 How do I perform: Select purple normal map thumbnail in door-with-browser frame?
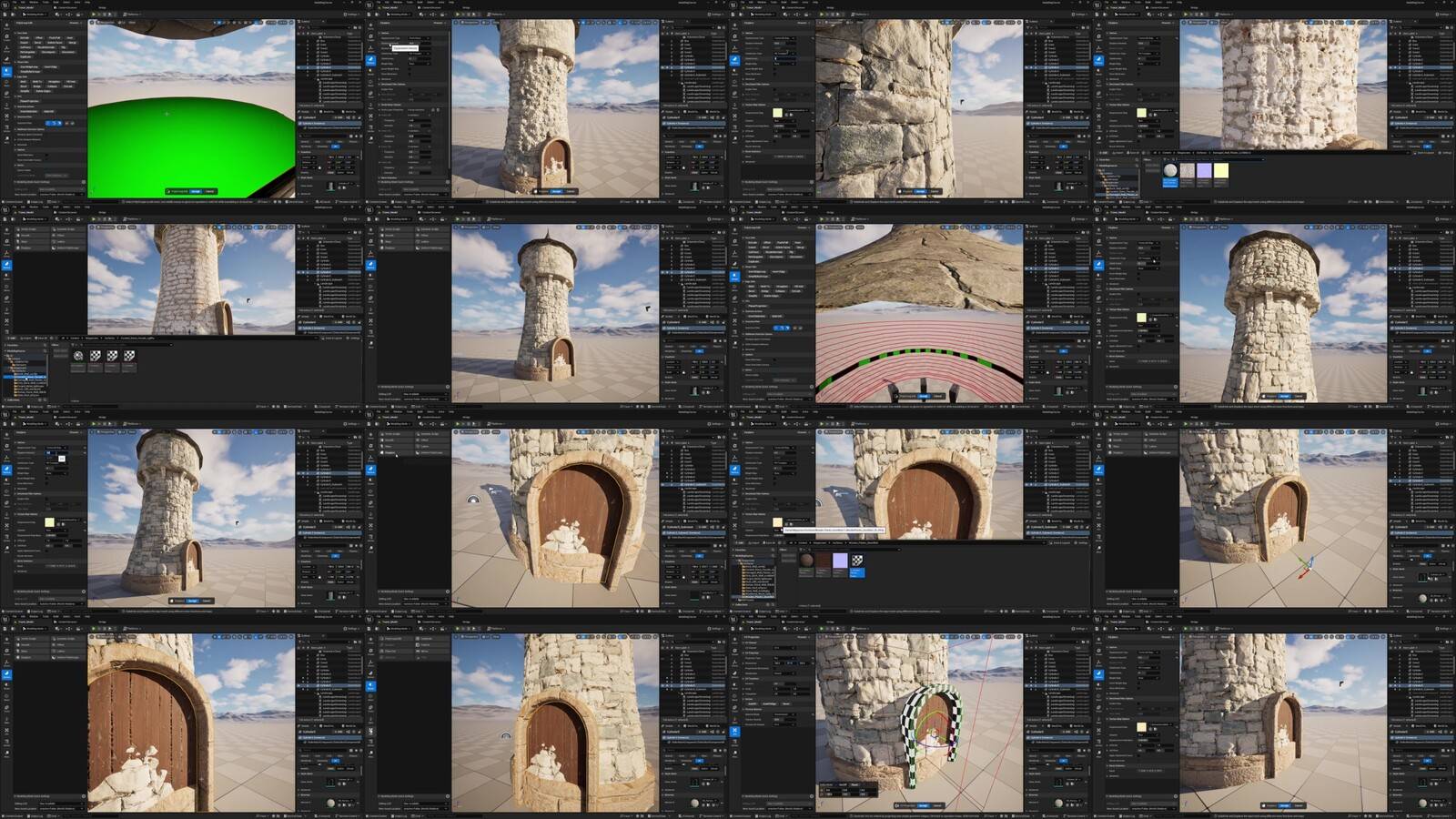(x=840, y=561)
